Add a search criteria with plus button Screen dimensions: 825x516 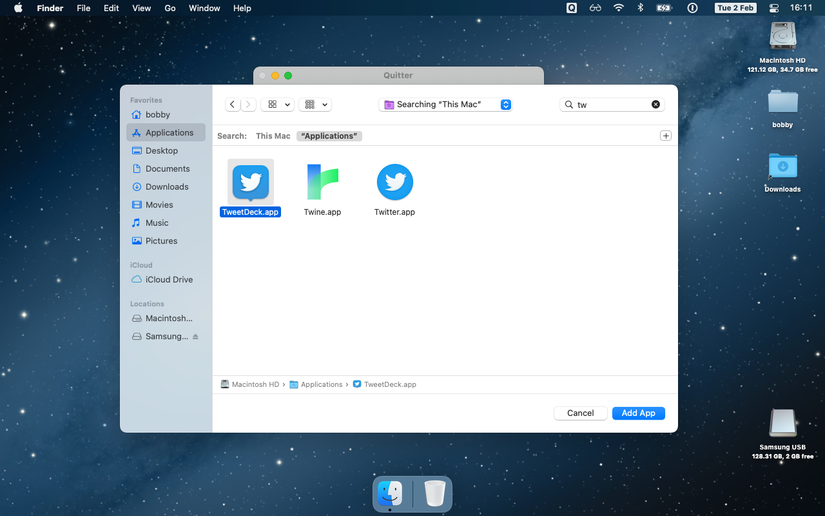[666, 136]
